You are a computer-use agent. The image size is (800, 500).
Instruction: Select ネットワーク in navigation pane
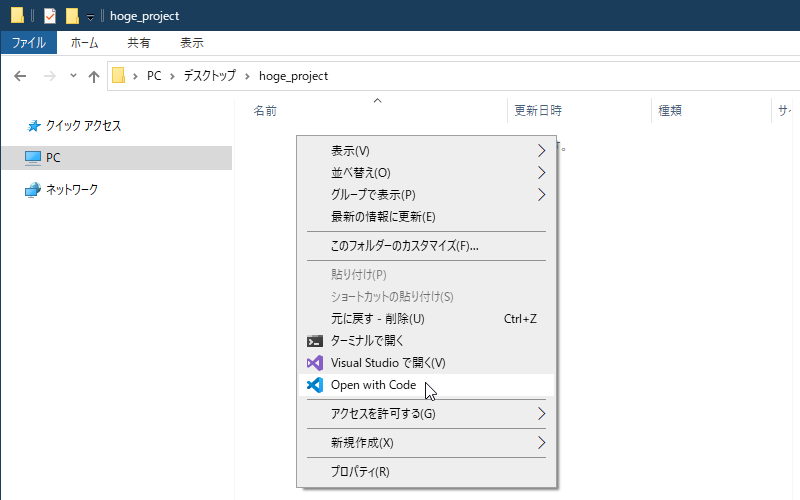click(72, 190)
